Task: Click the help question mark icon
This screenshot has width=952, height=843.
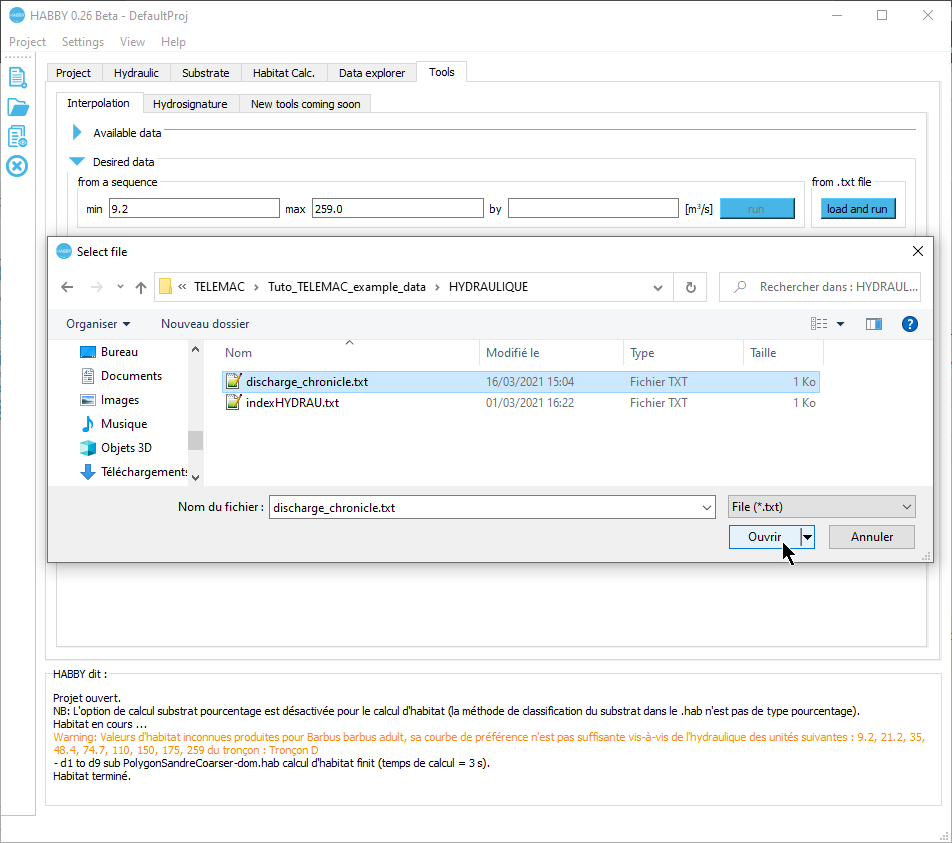Action: (x=909, y=324)
